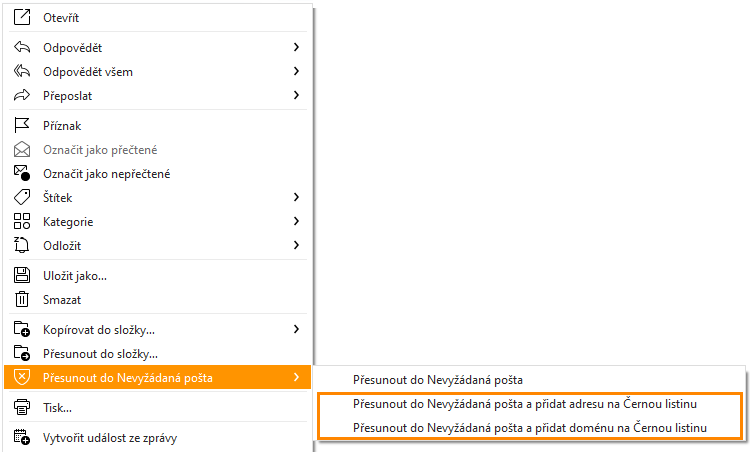Expand the Kopírovat do složky submenu arrow
750x452 pixels.
tap(297, 328)
